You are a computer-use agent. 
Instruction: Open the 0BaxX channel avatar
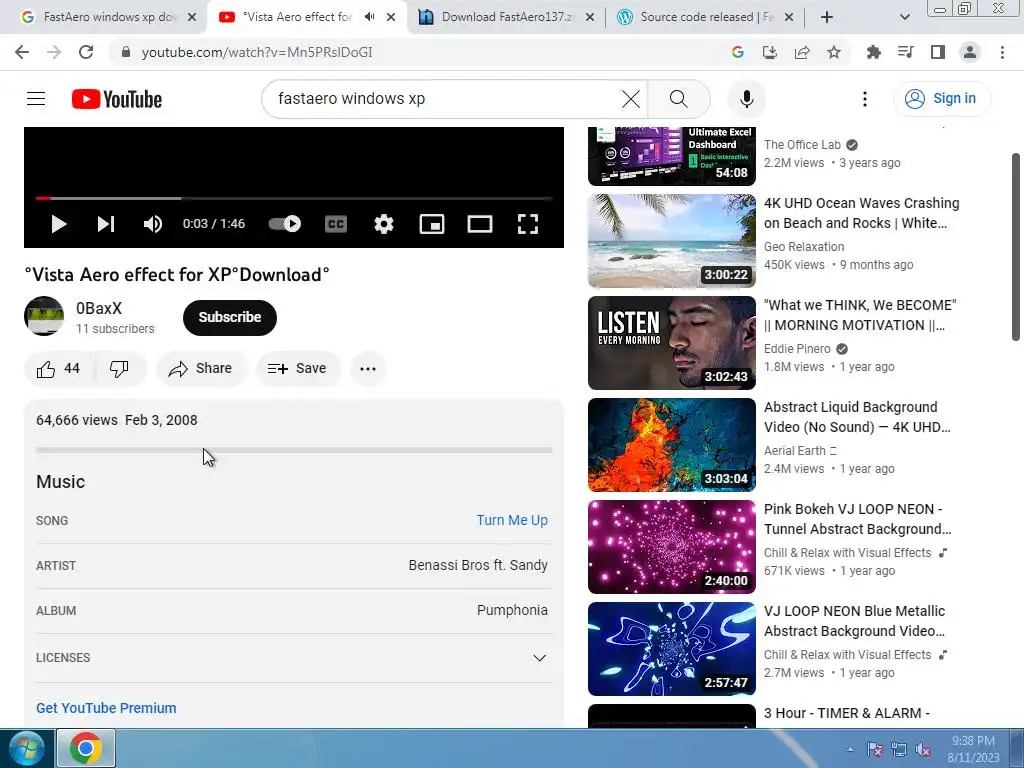pos(44,316)
